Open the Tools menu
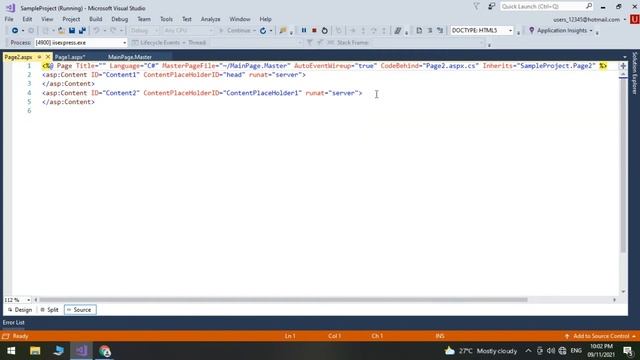 [166, 19]
